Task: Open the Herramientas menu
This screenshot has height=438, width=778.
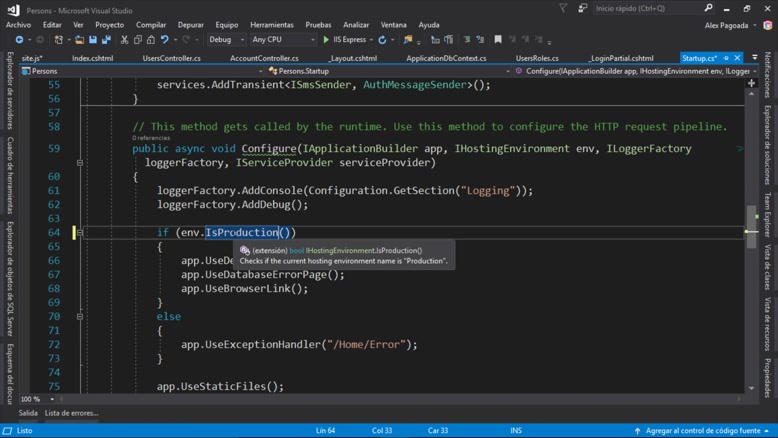Action: coord(271,25)
